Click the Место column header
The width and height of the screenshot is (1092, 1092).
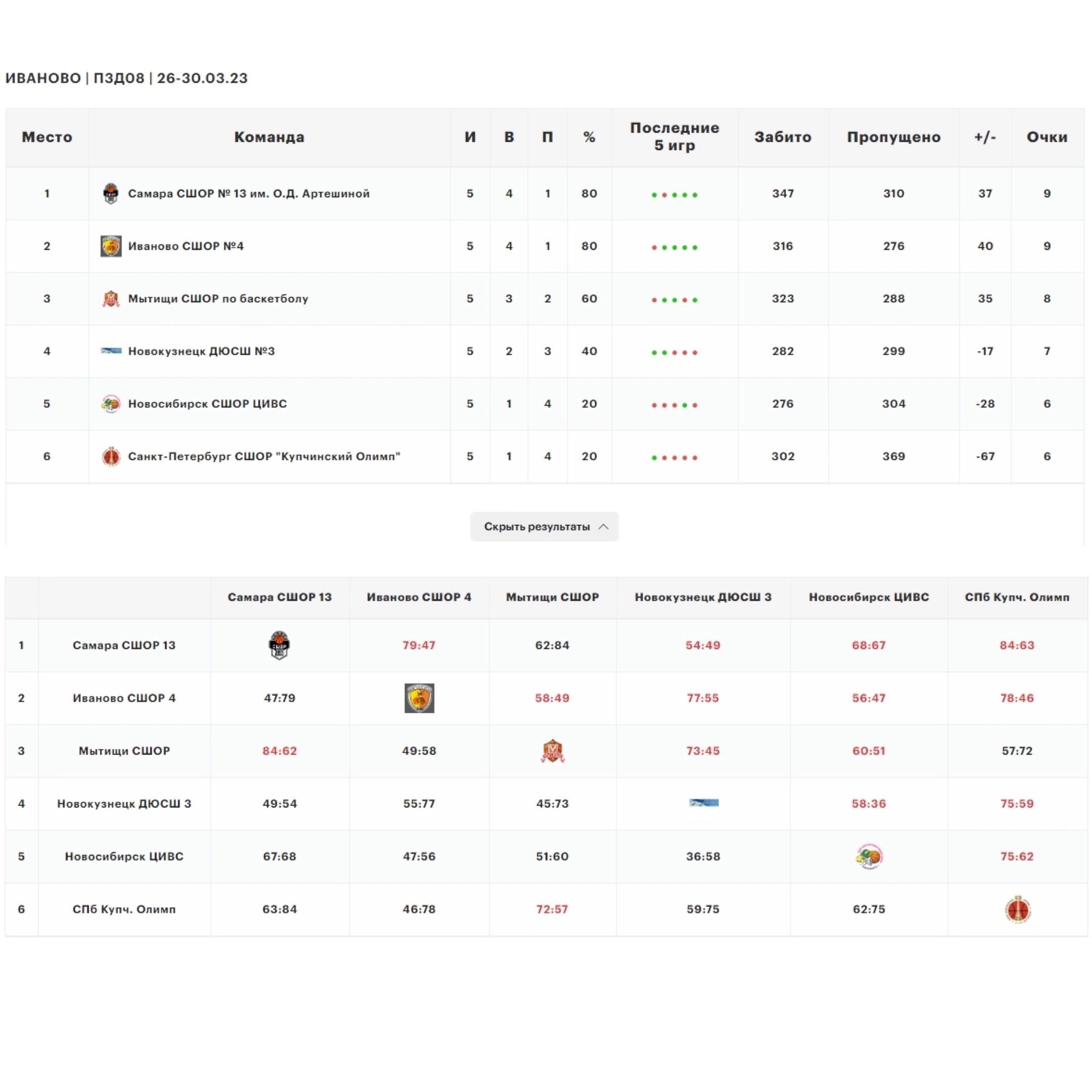click(x=47, y=137)
